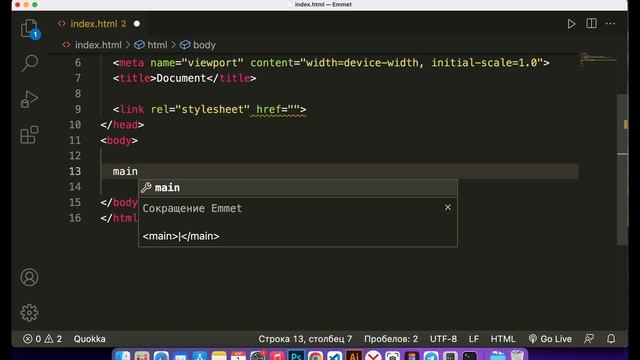640x360 pixels.
Task: Click 'Строка 13, столбец 7' cursor position
Action: (x=305, y=339)
